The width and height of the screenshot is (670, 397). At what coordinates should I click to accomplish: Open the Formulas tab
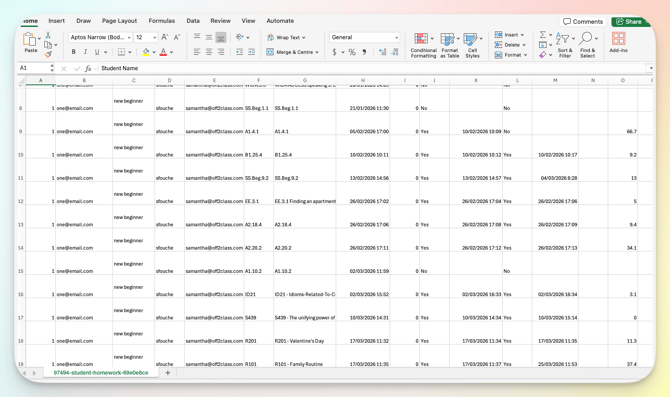162,21
